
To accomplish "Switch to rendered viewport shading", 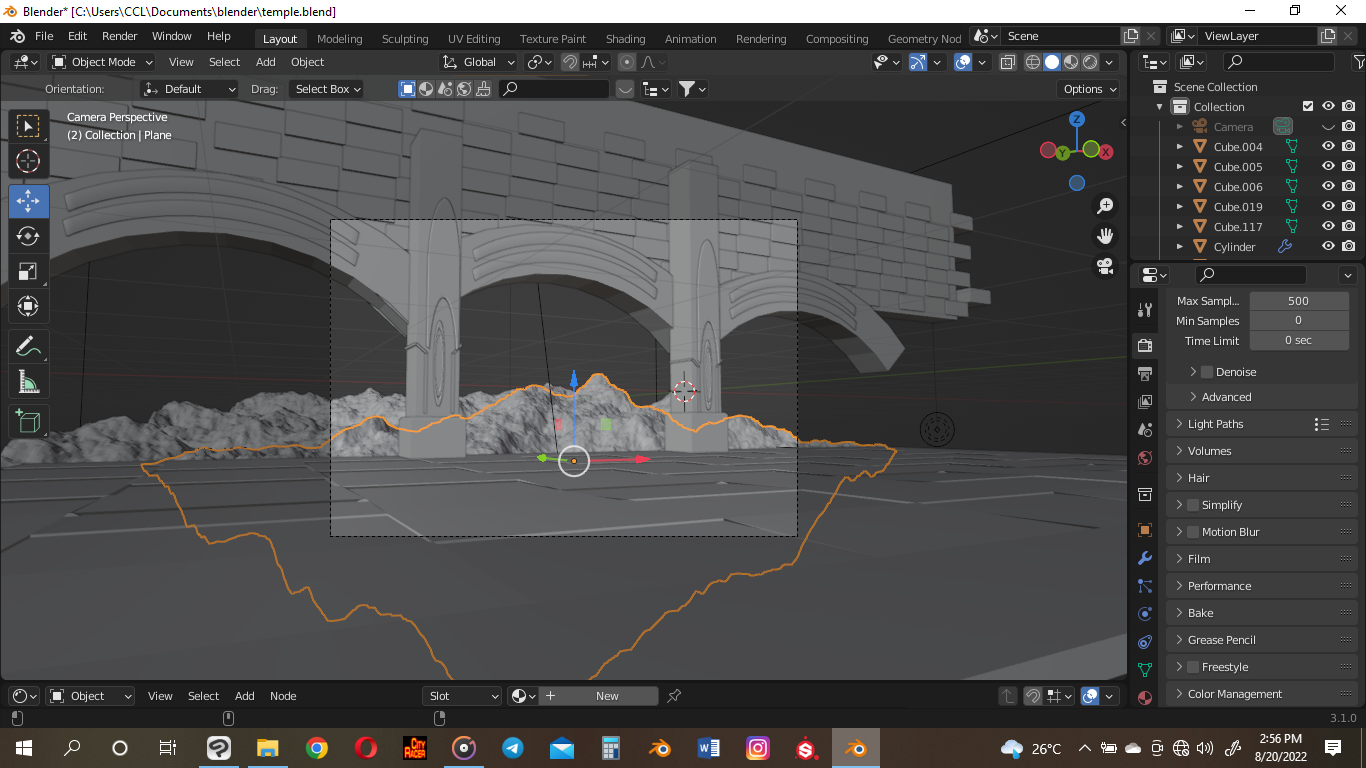I will click(x=1090, y=62).
